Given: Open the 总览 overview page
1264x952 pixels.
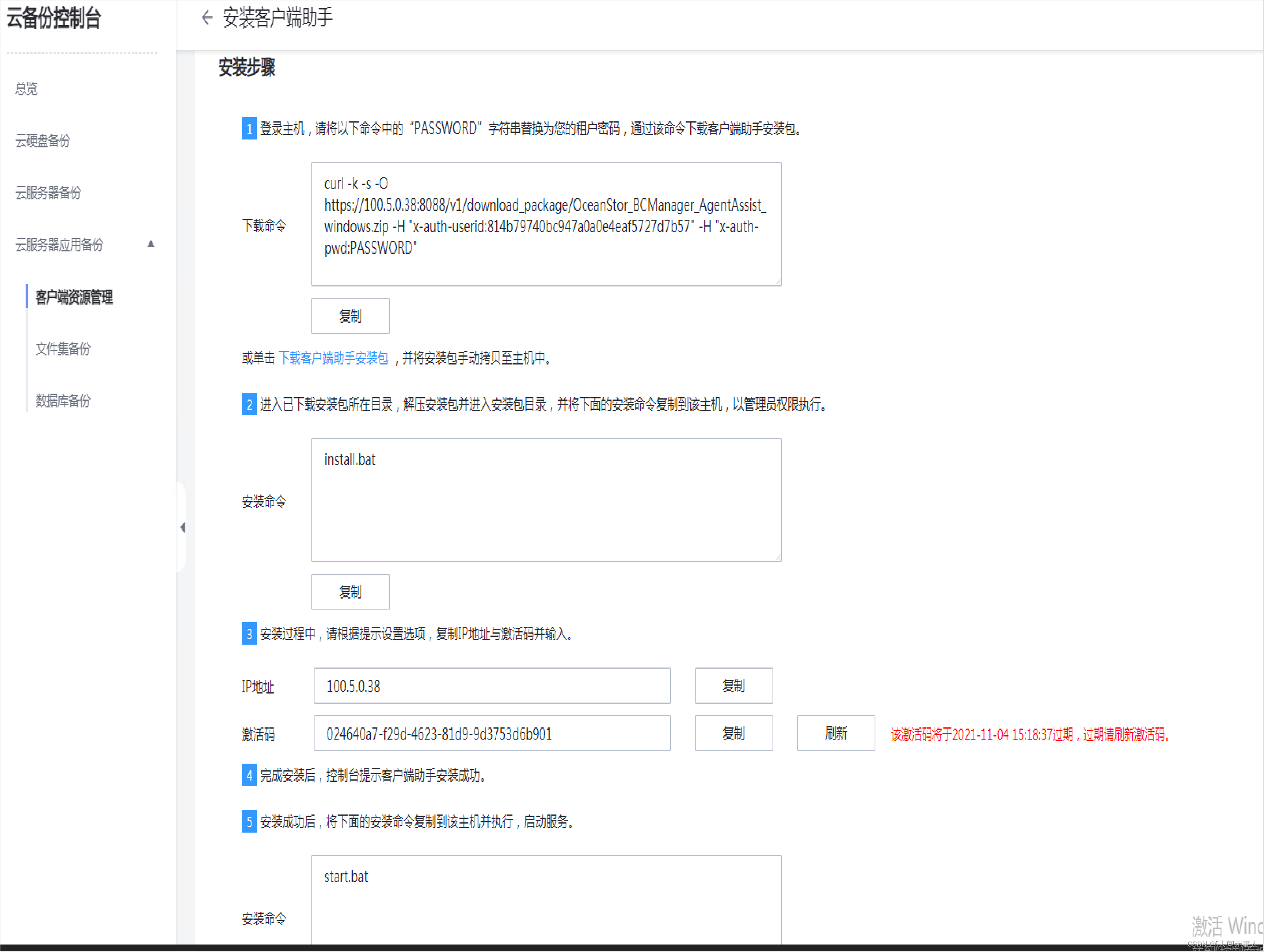Looking at the screenshot, I should coord(26,89).
